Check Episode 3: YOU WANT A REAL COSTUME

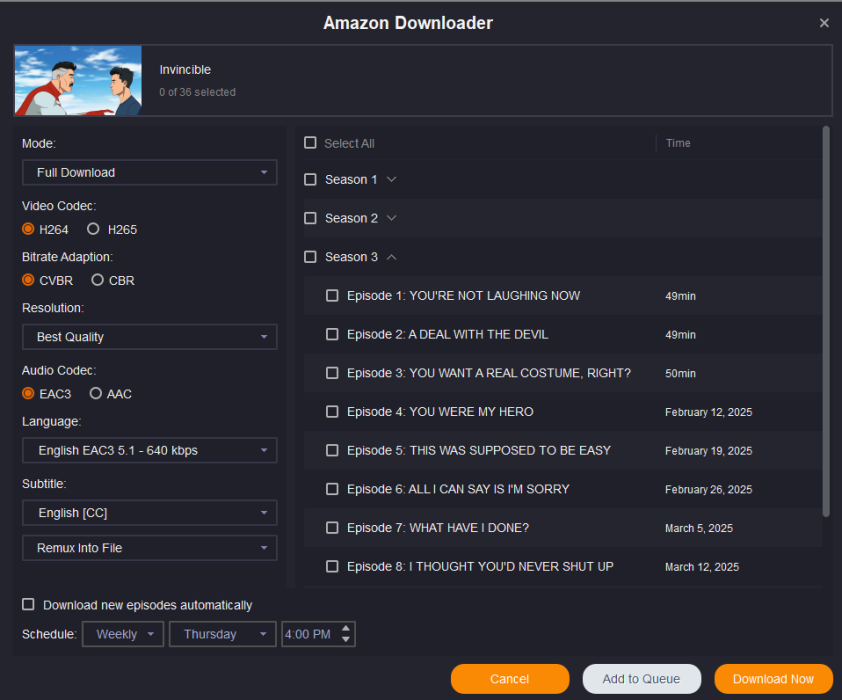pos(332,373)
